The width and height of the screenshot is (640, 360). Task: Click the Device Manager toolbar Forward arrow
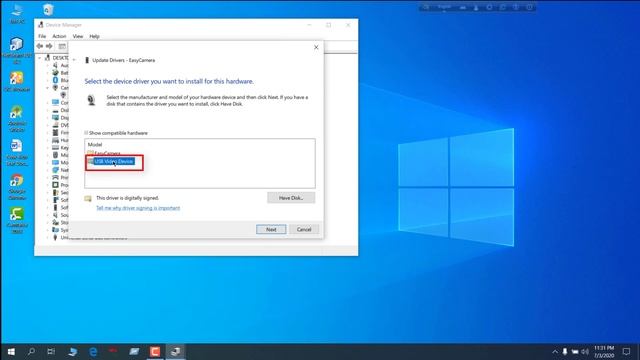pyautogui.click(x=49, y=46)
